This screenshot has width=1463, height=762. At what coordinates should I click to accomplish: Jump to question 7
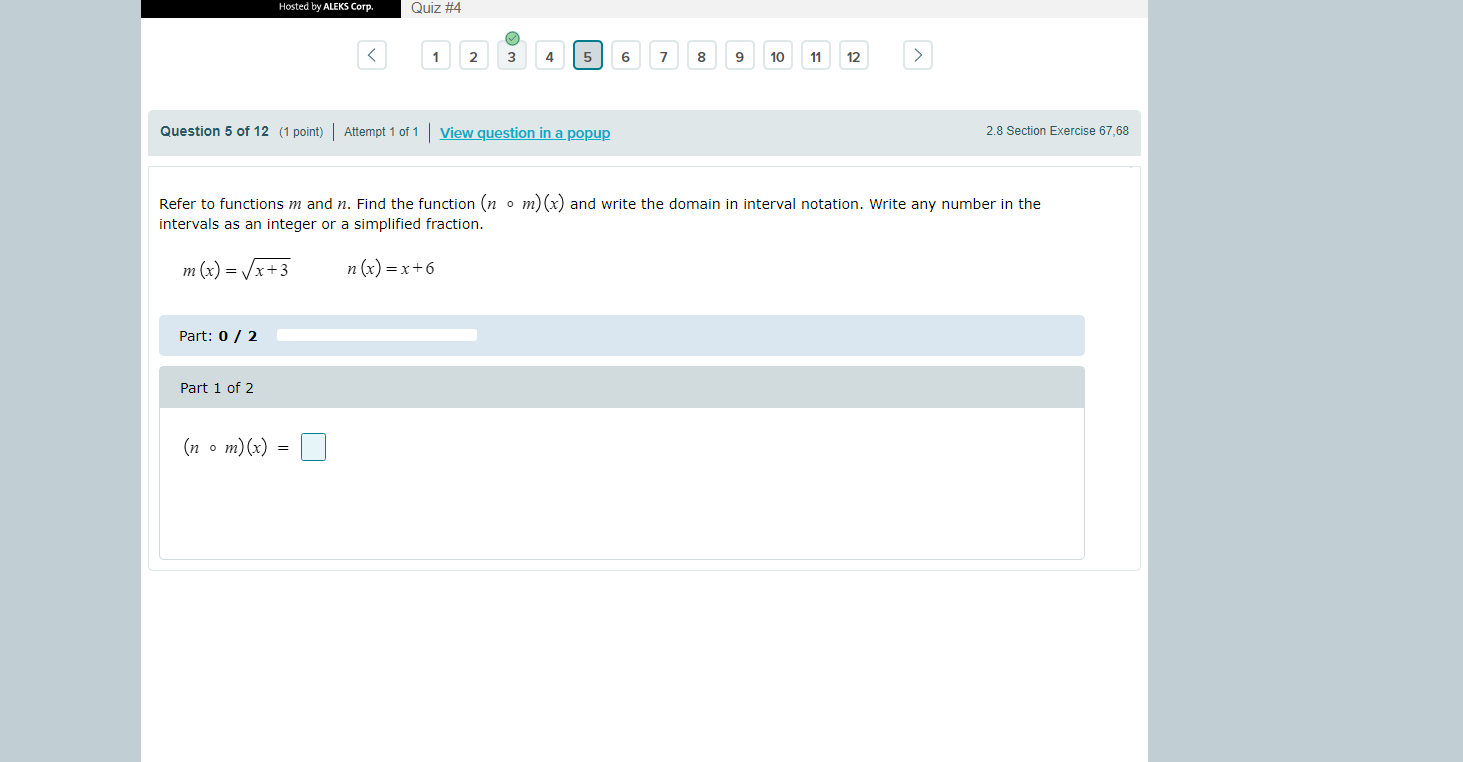(x=663, y=55)
